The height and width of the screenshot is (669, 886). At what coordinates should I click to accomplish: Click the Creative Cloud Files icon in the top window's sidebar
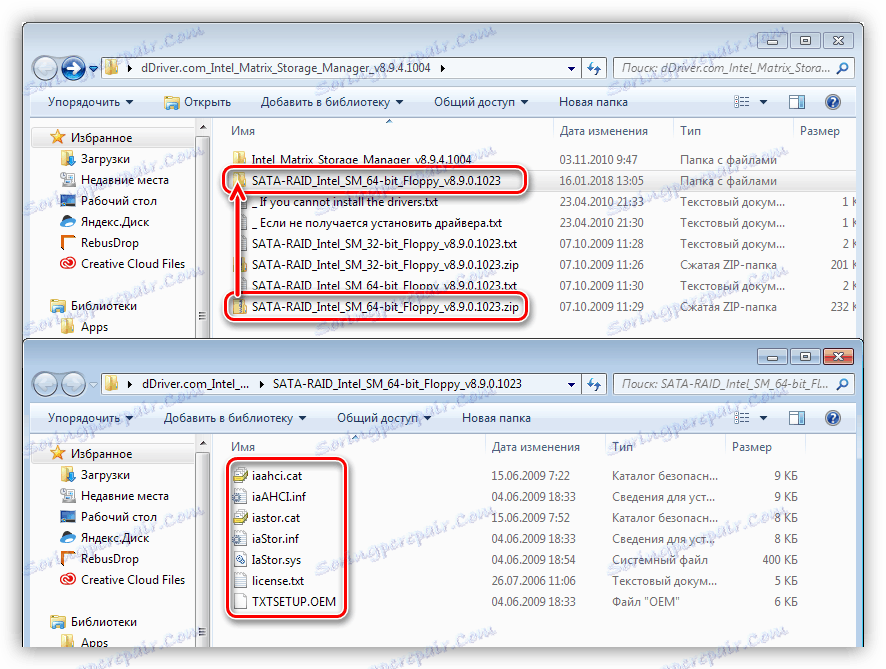[68, 263]
